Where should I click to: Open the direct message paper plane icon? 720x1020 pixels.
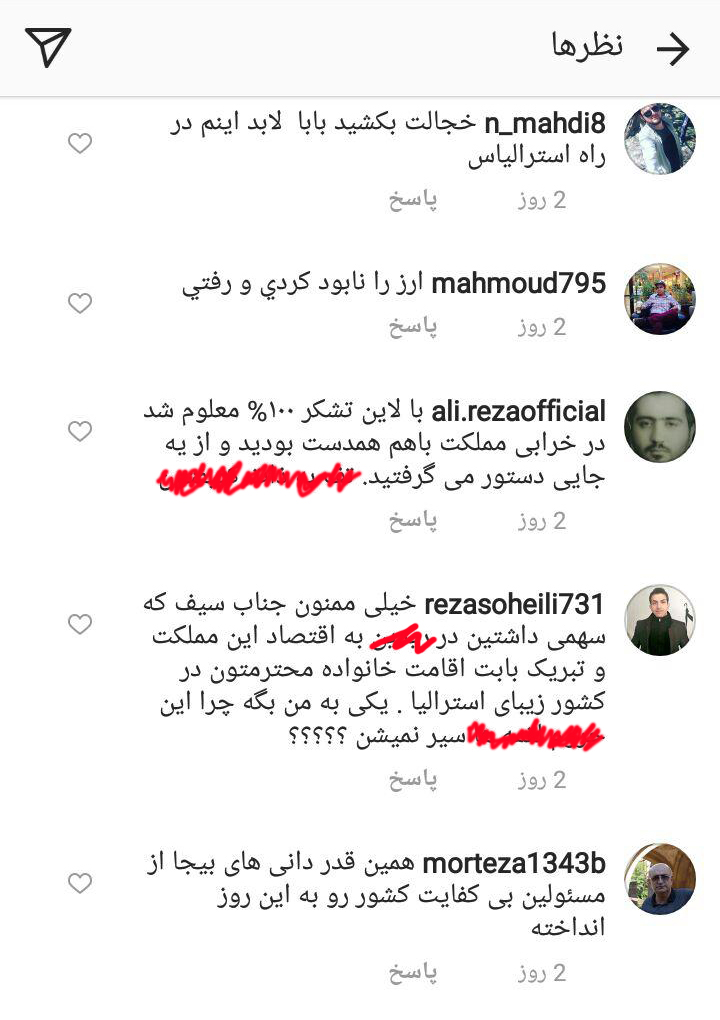pyautogui.click(x=48, y=47)
